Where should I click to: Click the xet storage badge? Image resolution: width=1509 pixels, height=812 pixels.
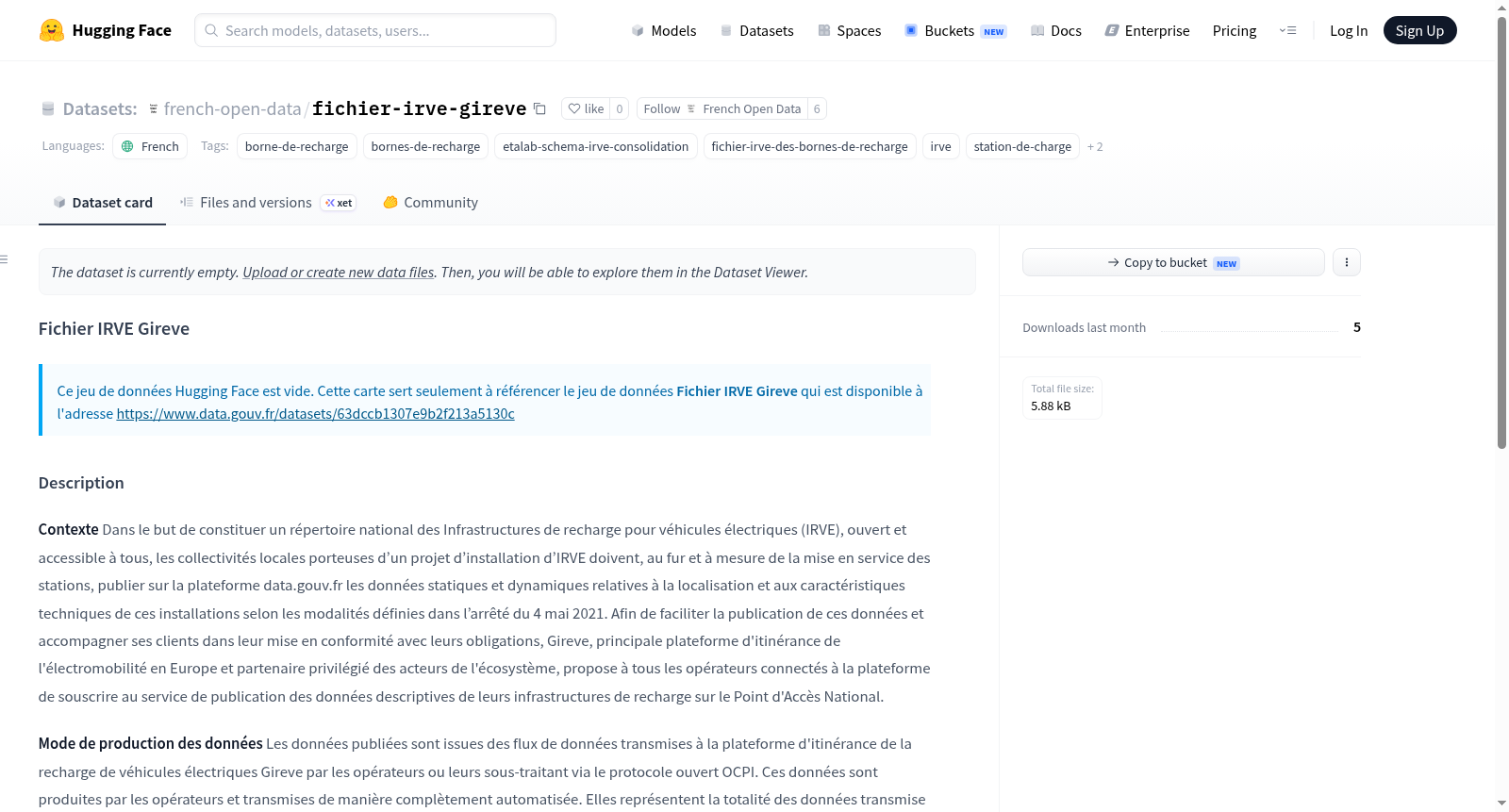coord(339,203)
